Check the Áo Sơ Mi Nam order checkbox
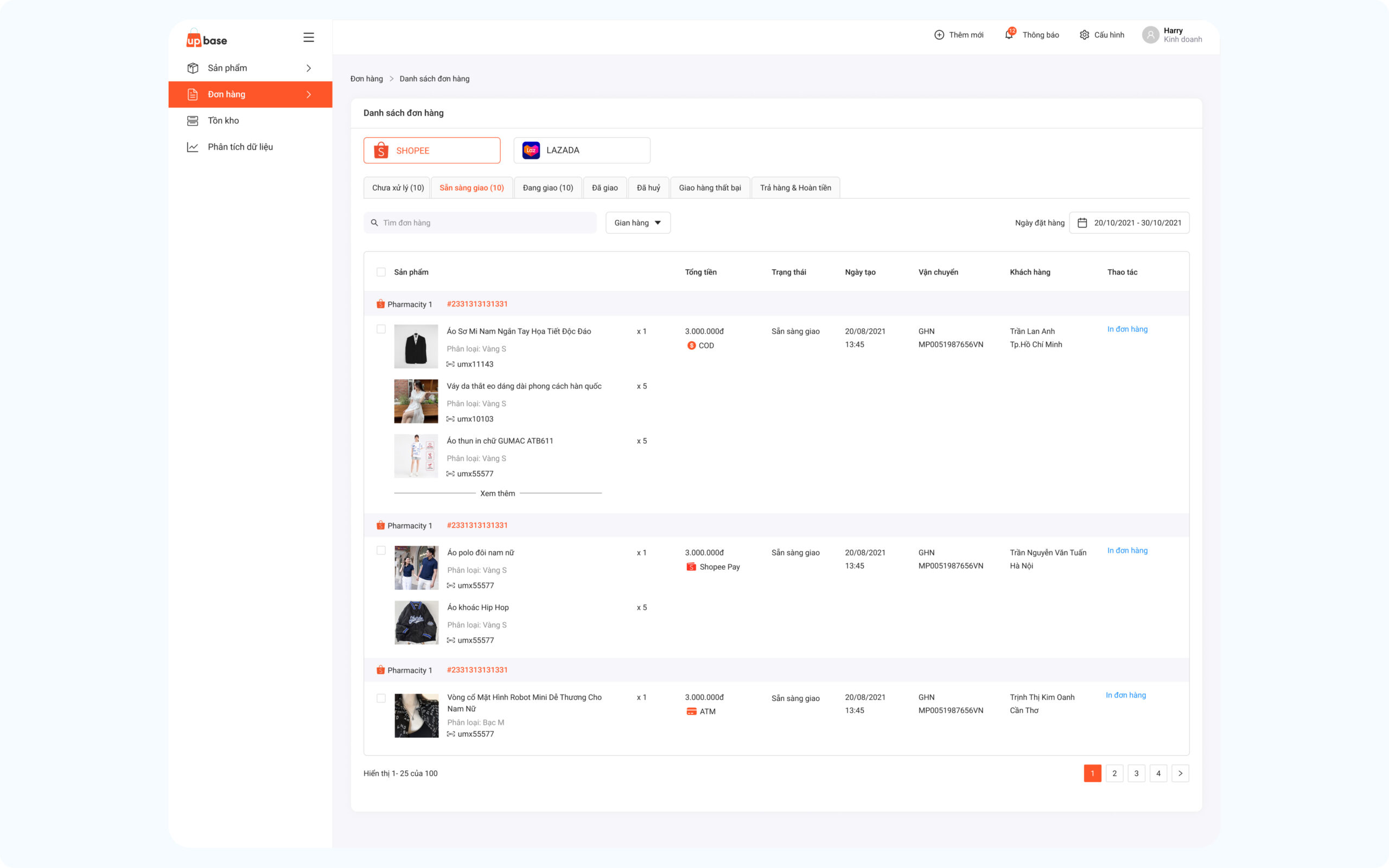The image size is (1389, 868). [381, 329]
